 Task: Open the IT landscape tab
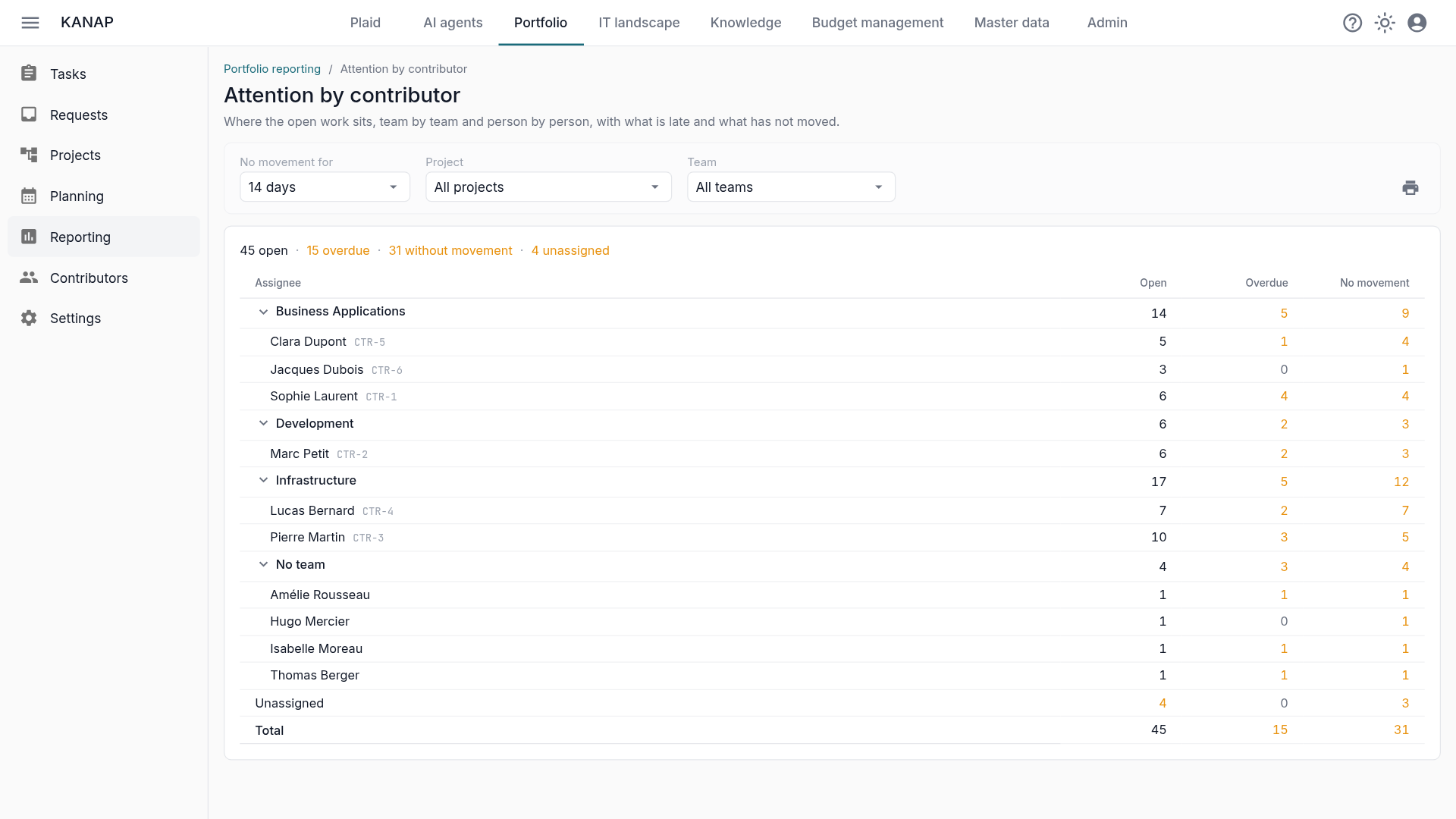(639, 23)
